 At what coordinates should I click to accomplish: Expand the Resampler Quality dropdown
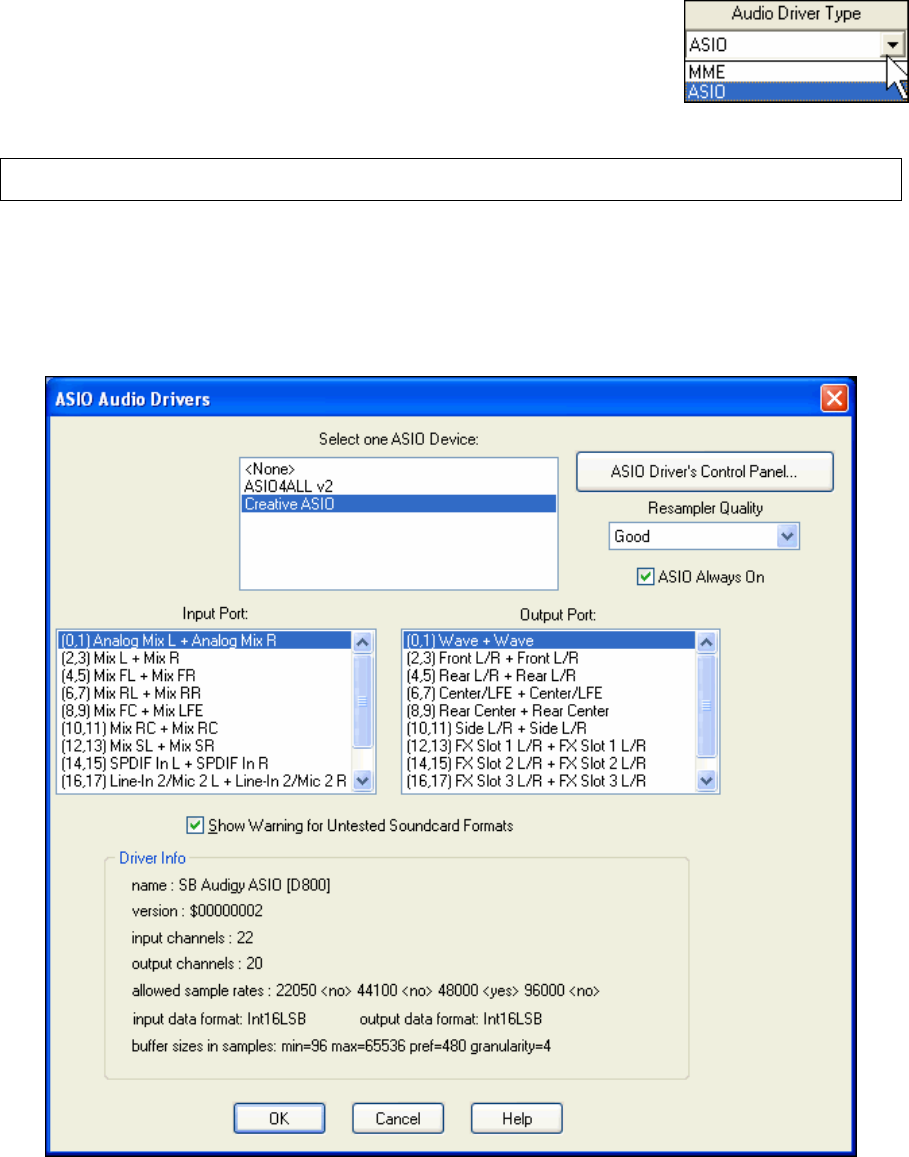pyautogui.click(x=788, y=536)
